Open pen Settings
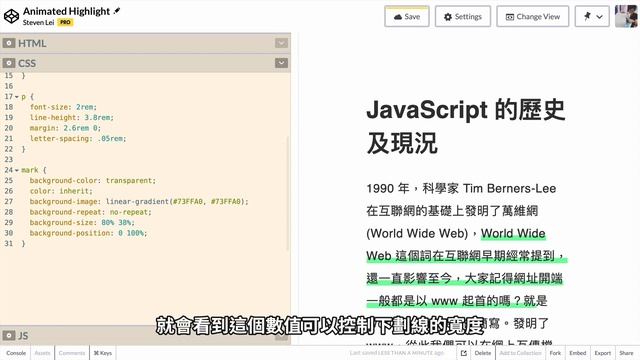The height and width of the screenshot is (360, 640). [x=463, y=17]
